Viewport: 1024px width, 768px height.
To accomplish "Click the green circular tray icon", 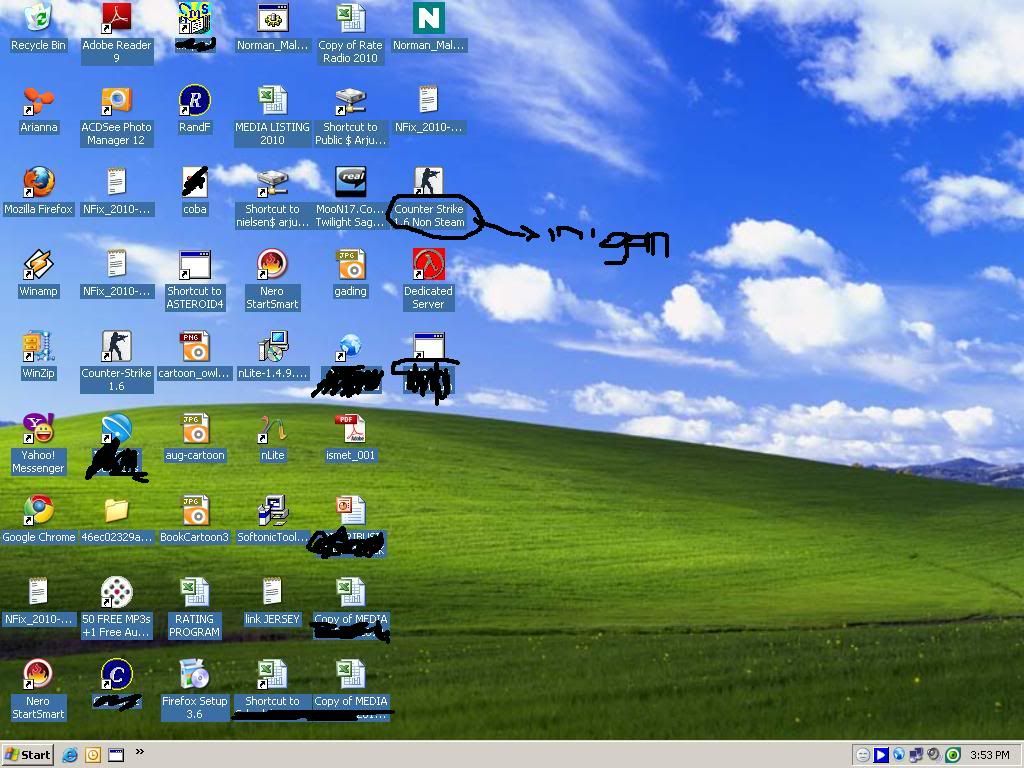I will tap(953, 755).
